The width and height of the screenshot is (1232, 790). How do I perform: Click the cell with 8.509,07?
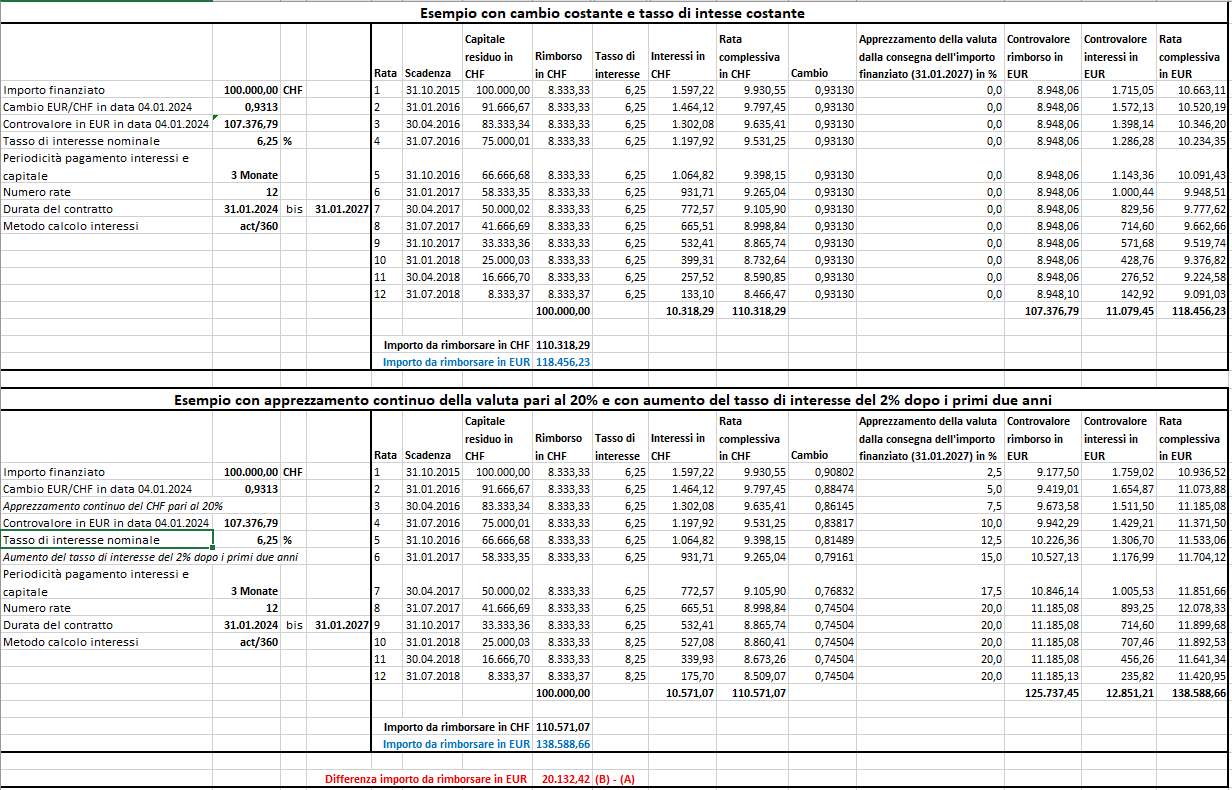click(x=752, y=676)
